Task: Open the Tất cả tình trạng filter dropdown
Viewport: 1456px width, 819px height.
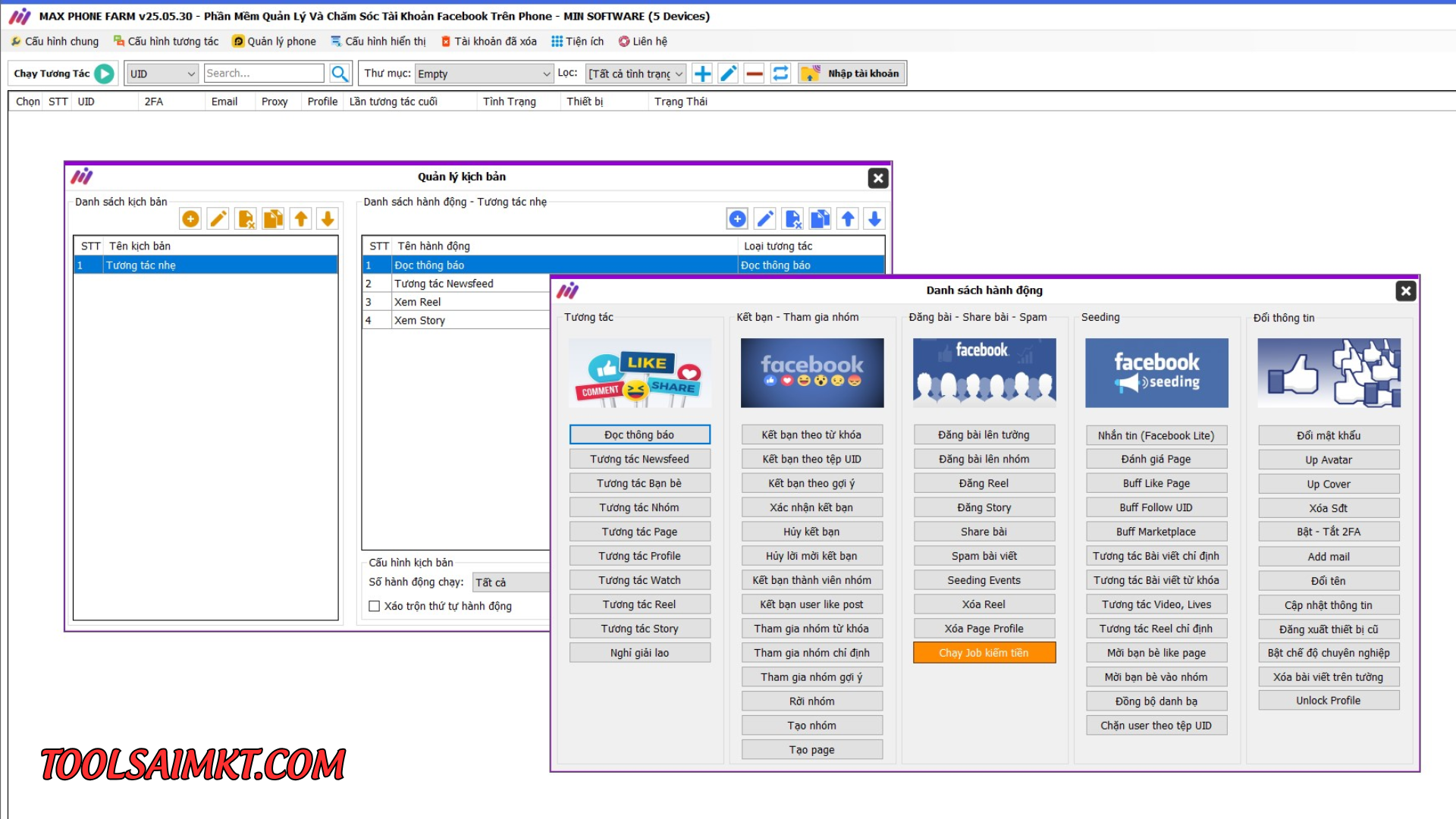Action: (x=636, y=74)
